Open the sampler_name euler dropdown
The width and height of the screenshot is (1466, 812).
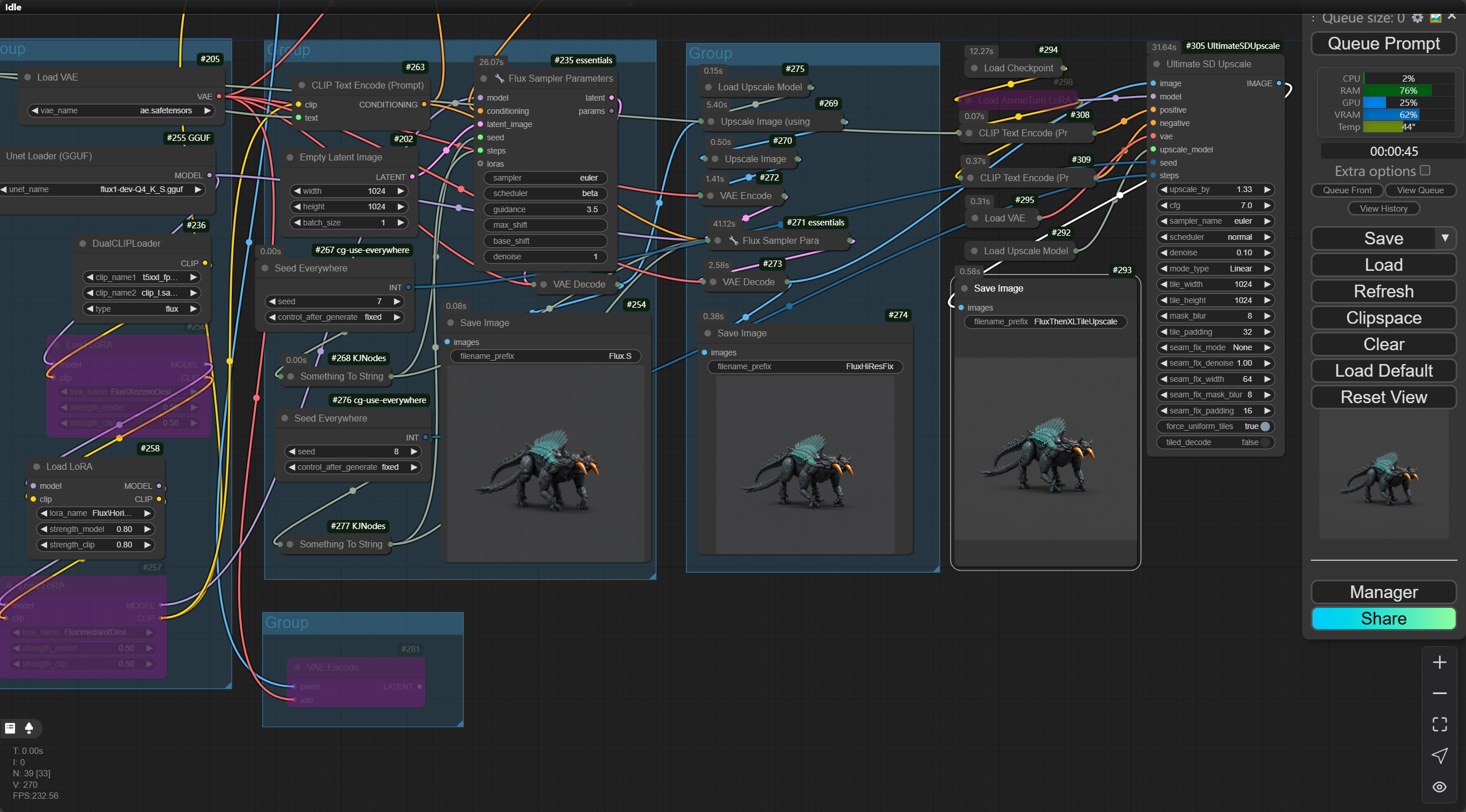[x=1215, y=221]
